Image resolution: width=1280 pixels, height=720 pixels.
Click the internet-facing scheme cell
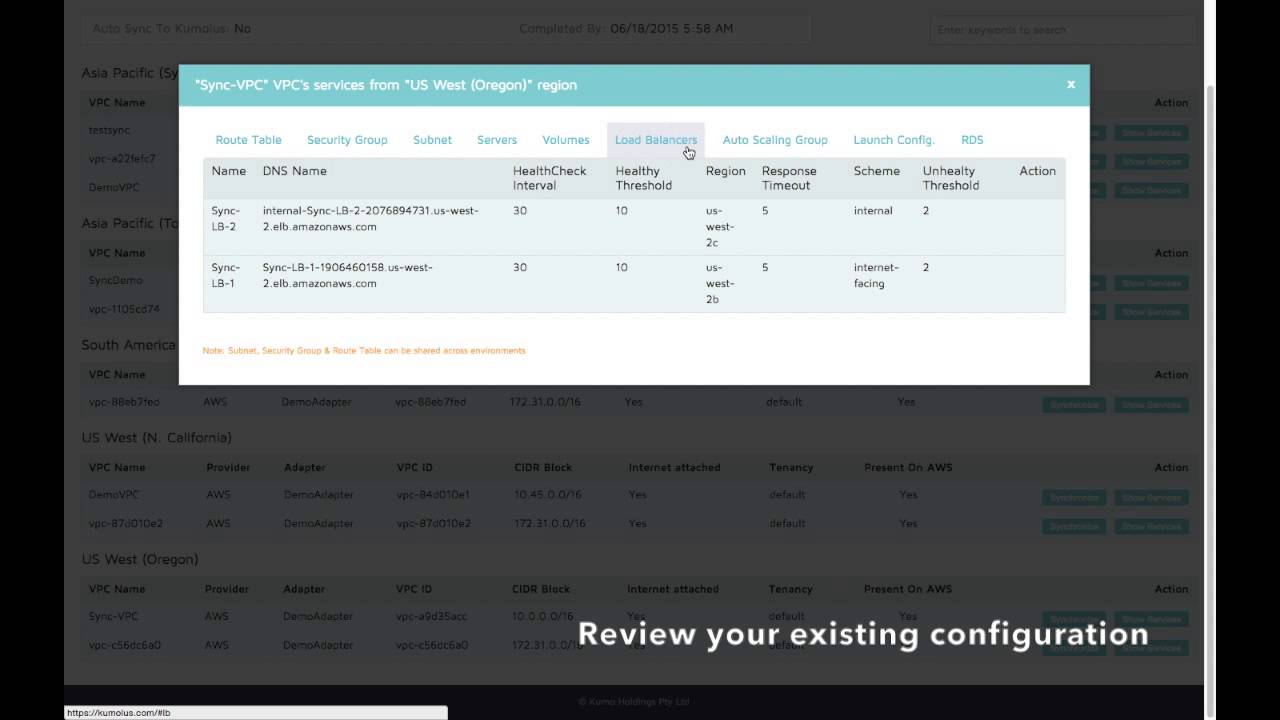pyautogui.click(x=876, y=275)
